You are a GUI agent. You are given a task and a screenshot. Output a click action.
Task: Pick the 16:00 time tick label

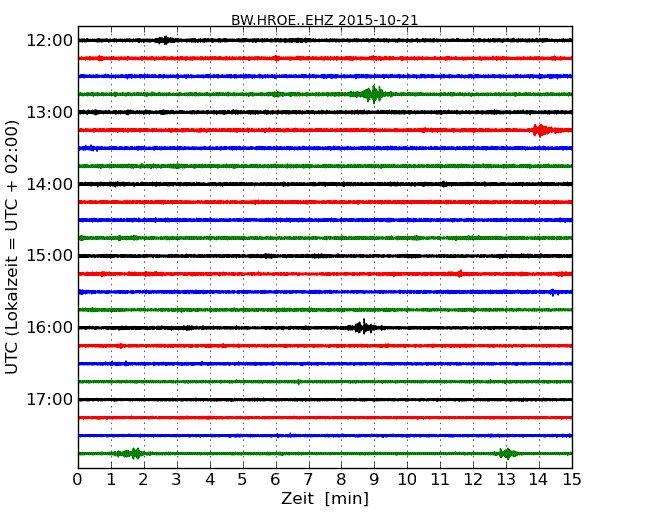[49, 328]
